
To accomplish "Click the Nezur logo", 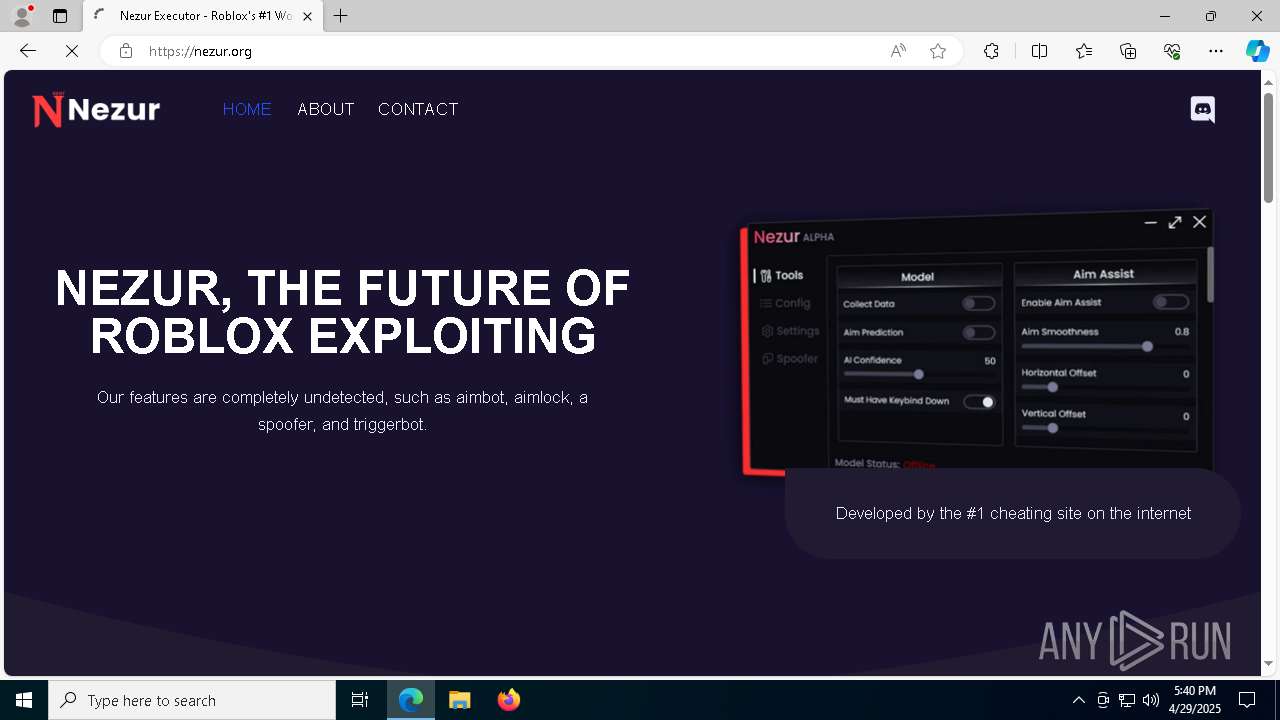I will (96, 109).
